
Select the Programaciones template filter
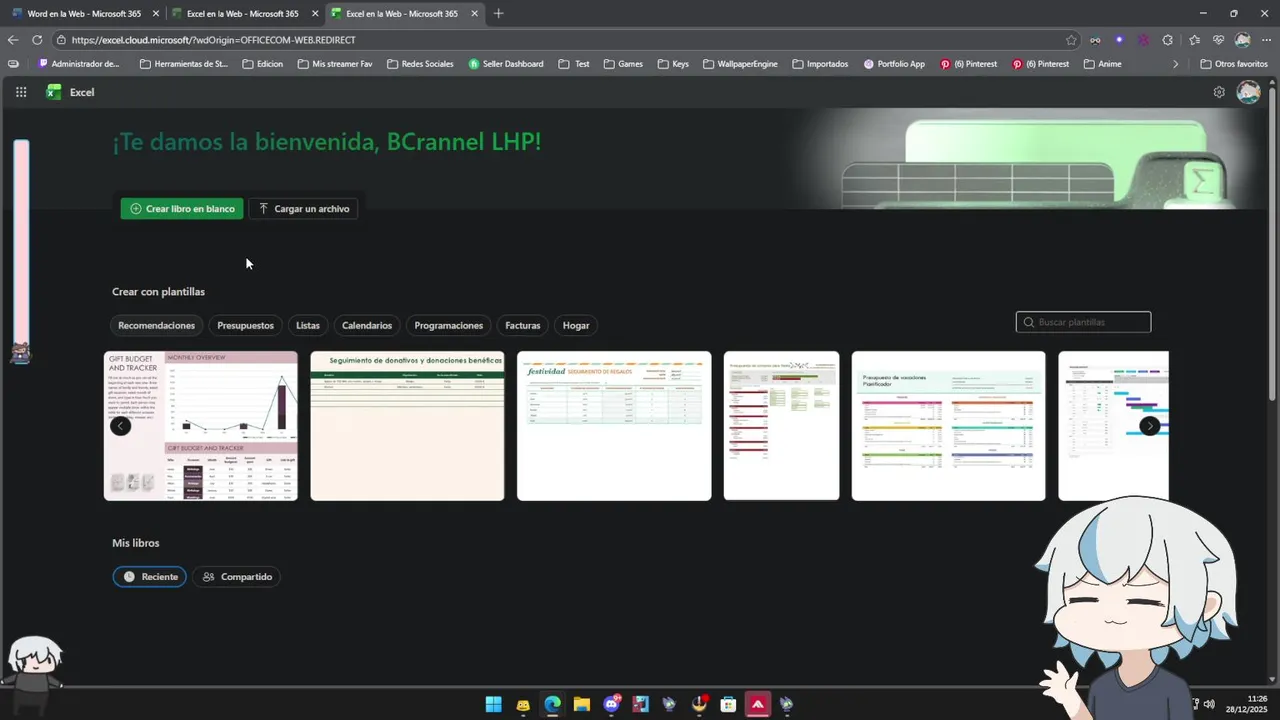click(449, 325)
